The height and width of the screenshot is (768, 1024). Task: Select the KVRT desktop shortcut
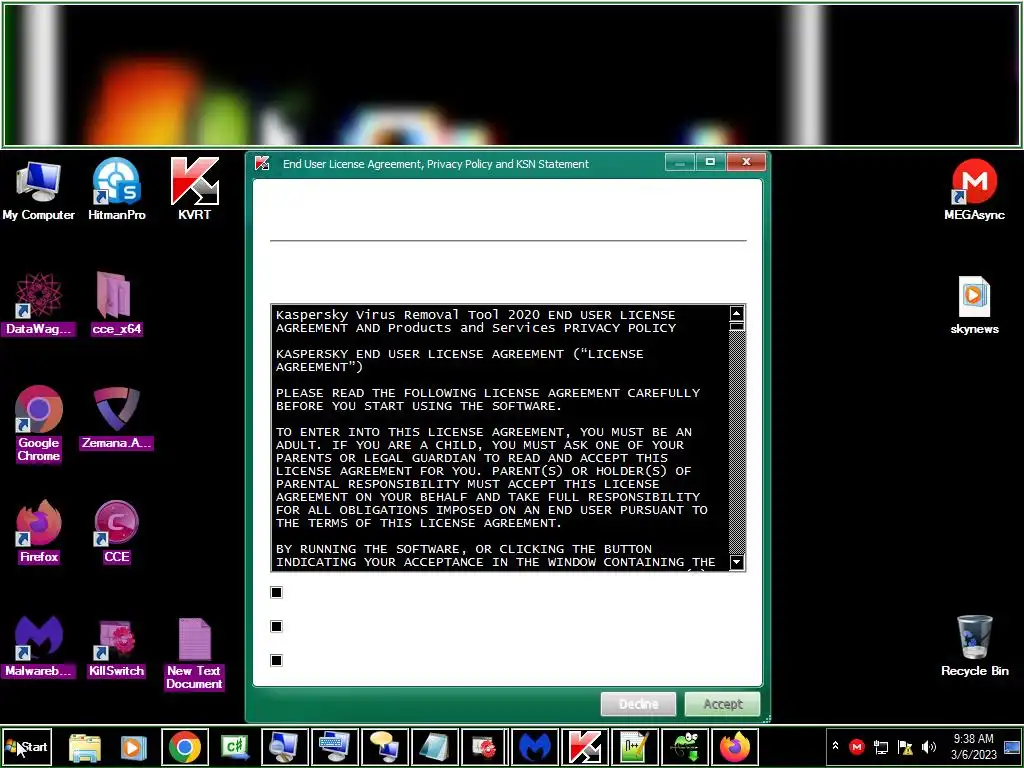tap(194, 189)
